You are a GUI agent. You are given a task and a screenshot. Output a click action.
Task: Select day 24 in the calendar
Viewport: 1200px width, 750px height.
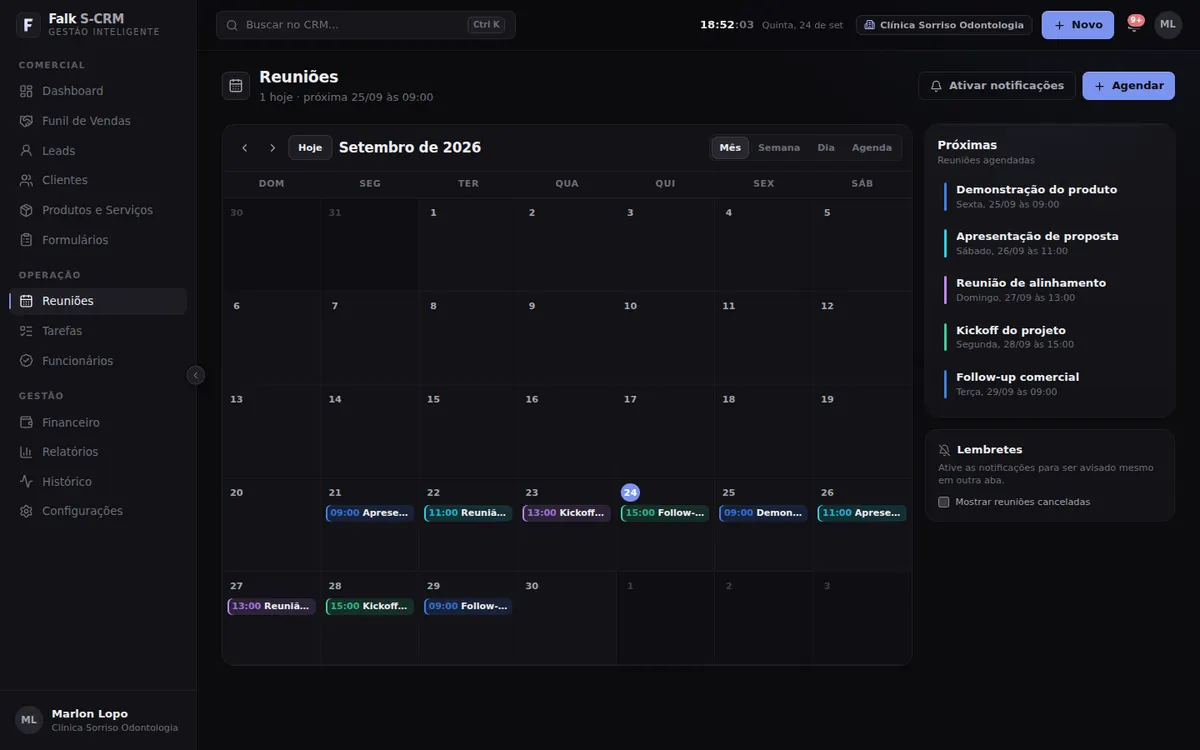pos(630,493)
